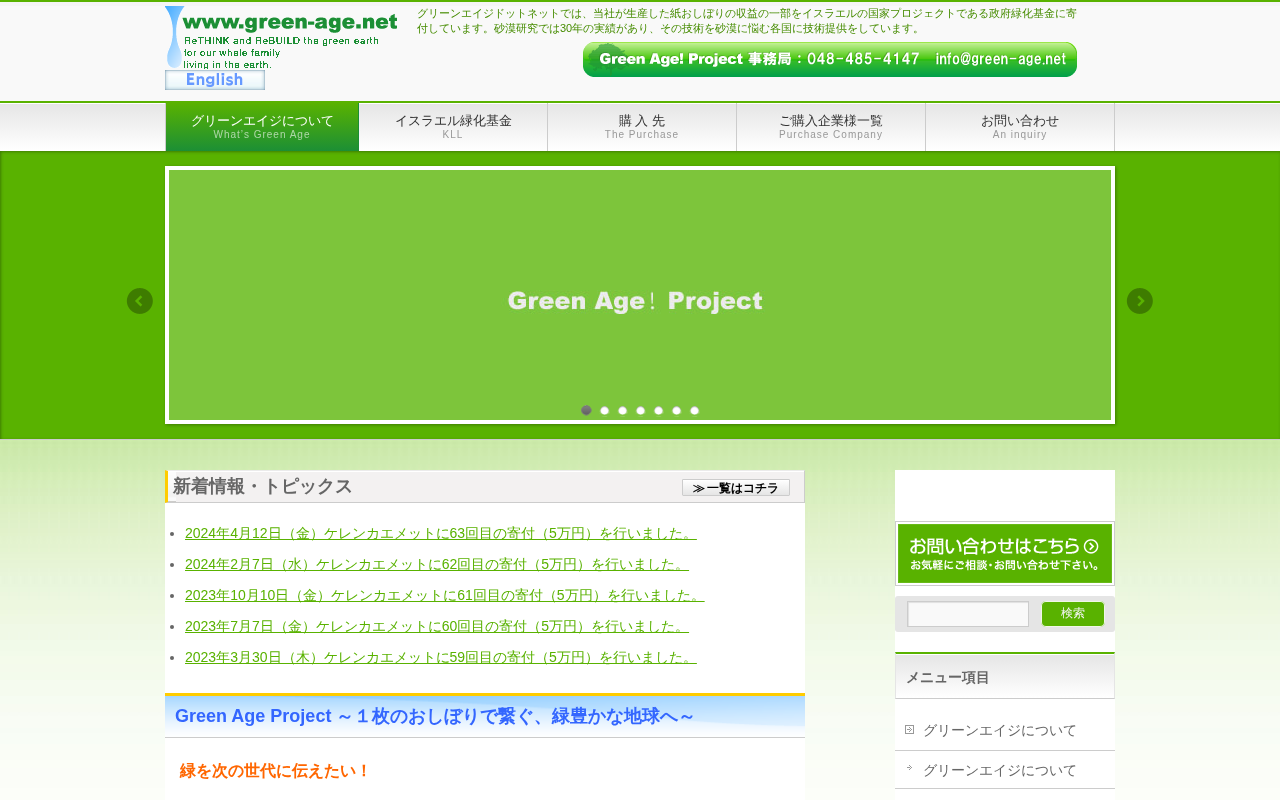Focus the sidebar search text field

[968, 614]
